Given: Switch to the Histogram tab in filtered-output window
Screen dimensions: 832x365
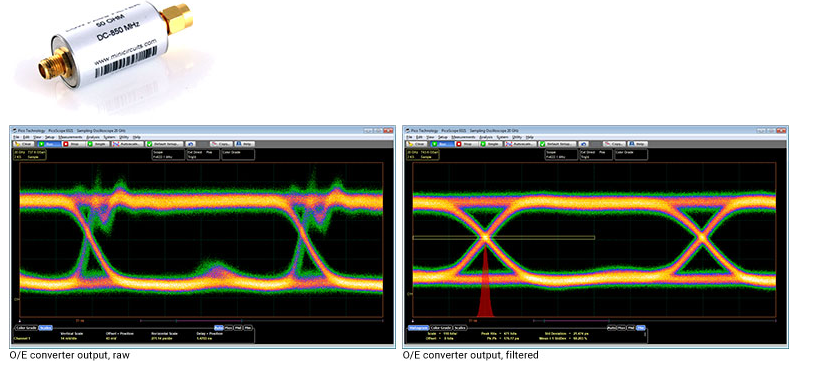Looking at the screenshot, I should [418, 328].
